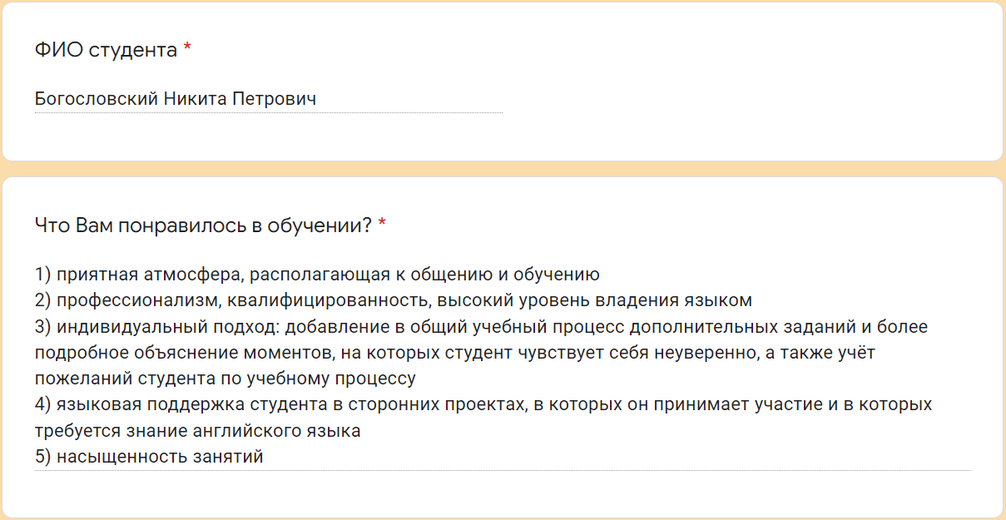Click answer line '3) индивидуальный подход'
Viewport: 1006px width, 520px height.
pos(481,327)
